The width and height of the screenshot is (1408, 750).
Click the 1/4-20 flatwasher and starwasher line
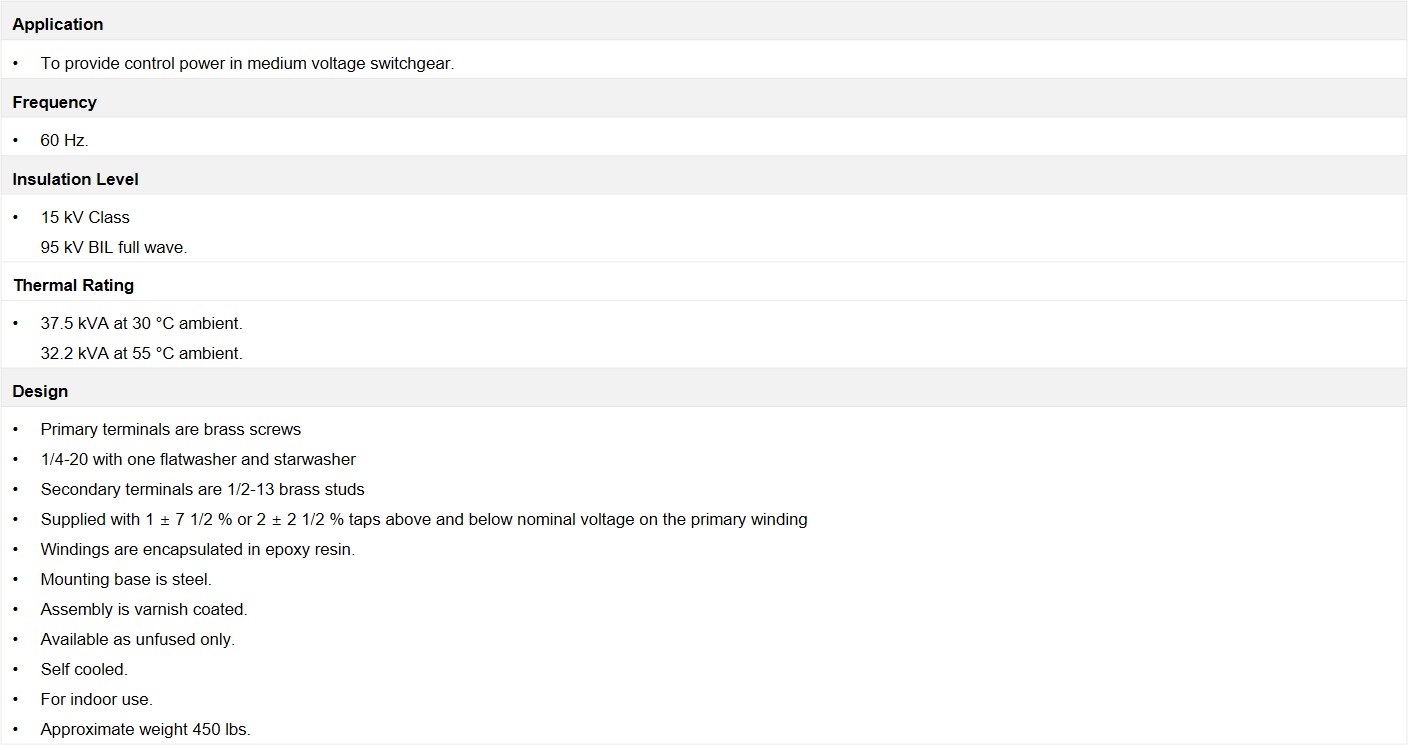click(x=198, y=460)
